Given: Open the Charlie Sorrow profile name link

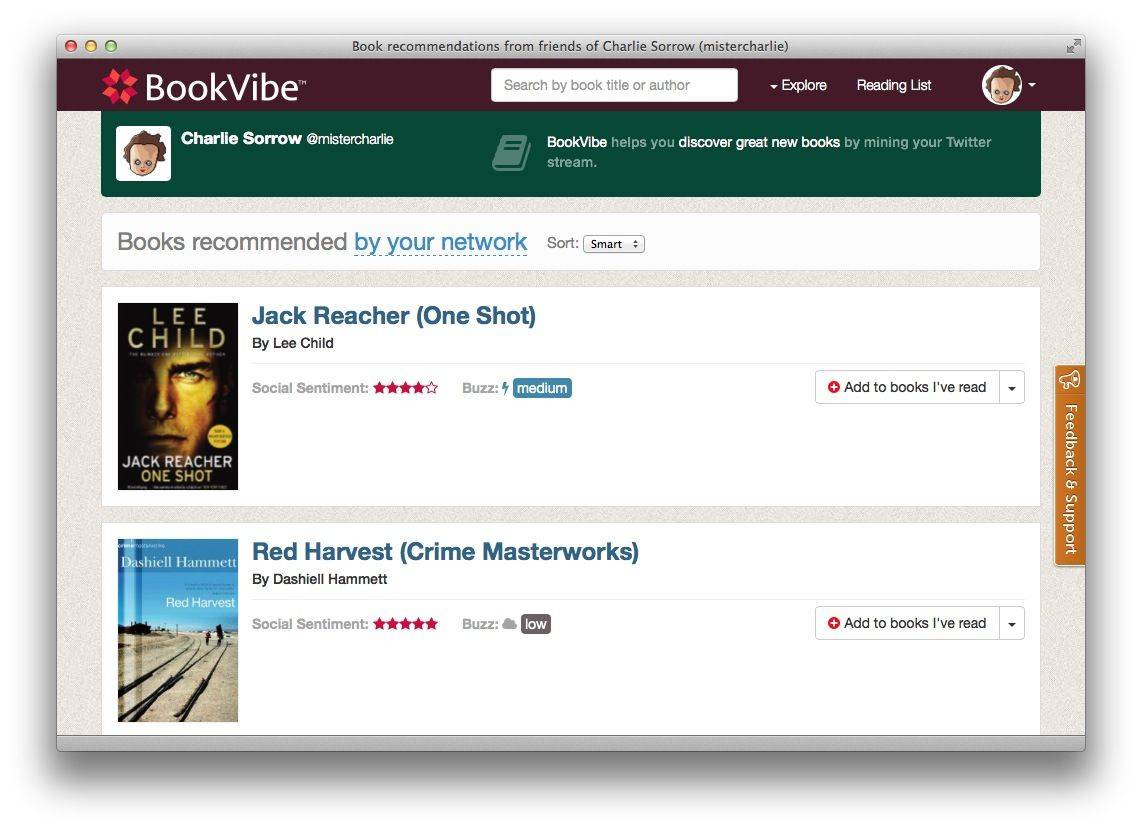Looking at the screenshot, I should 241,138.
